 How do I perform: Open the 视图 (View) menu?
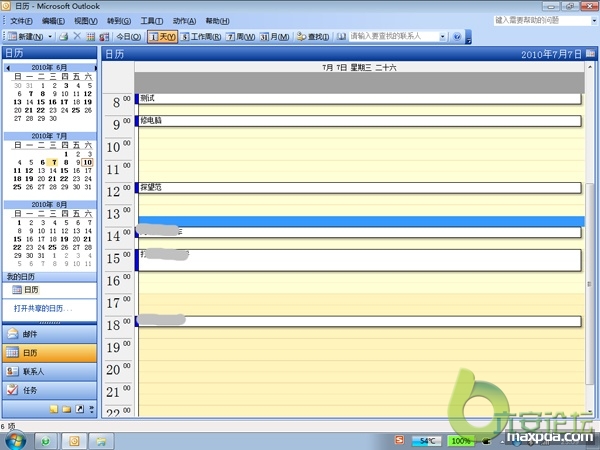pos(85,20)
